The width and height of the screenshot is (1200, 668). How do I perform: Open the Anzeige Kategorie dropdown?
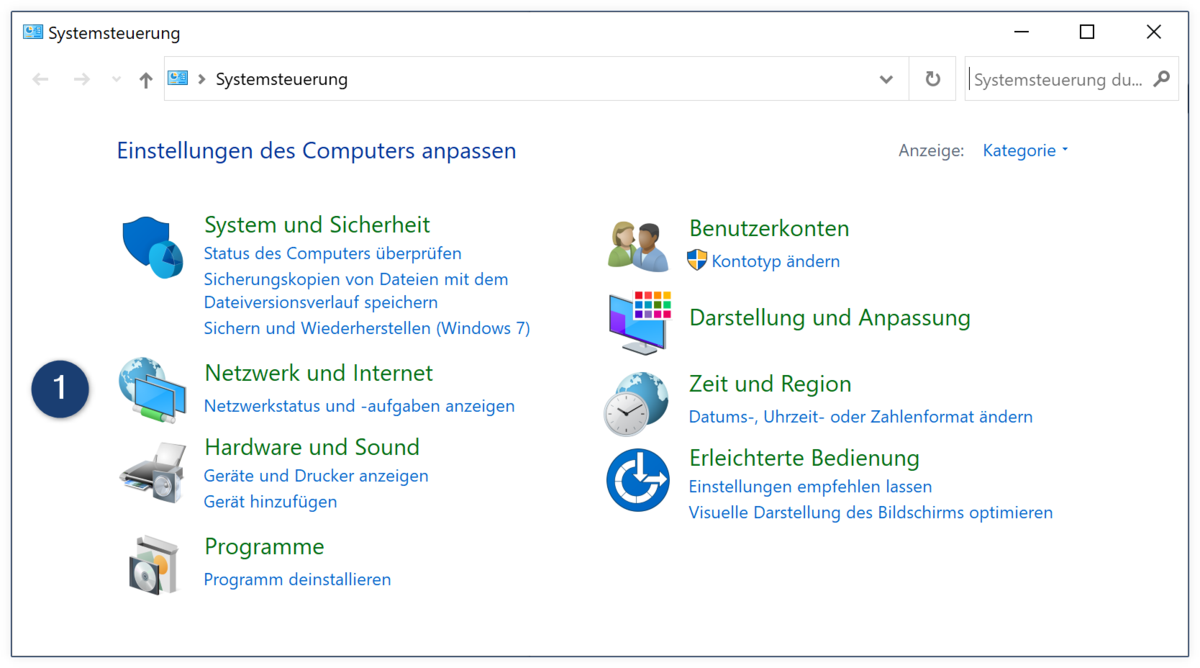(1026, 150)
